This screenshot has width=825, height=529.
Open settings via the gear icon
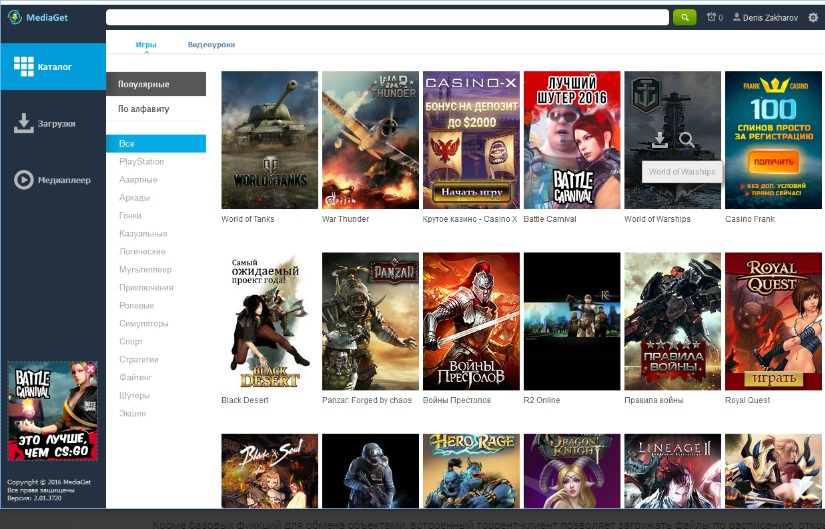811,17
